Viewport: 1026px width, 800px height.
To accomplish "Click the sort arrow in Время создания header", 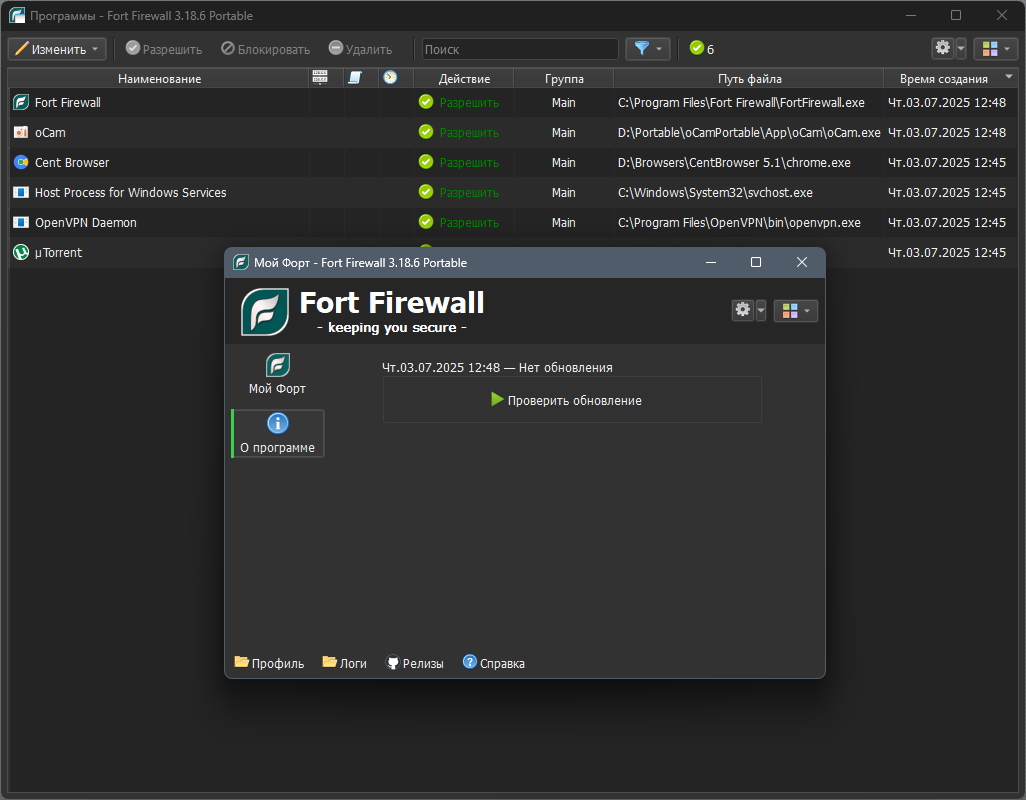I will click(1009, 77).
